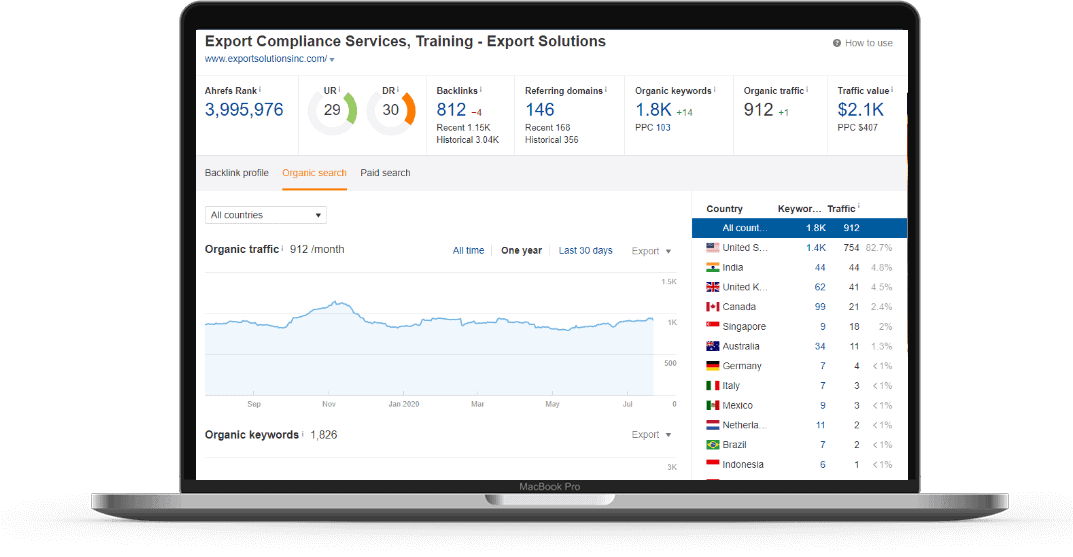Click the How to use help icon
This screenshot has width=1073, height=557.
pos(836,43)
